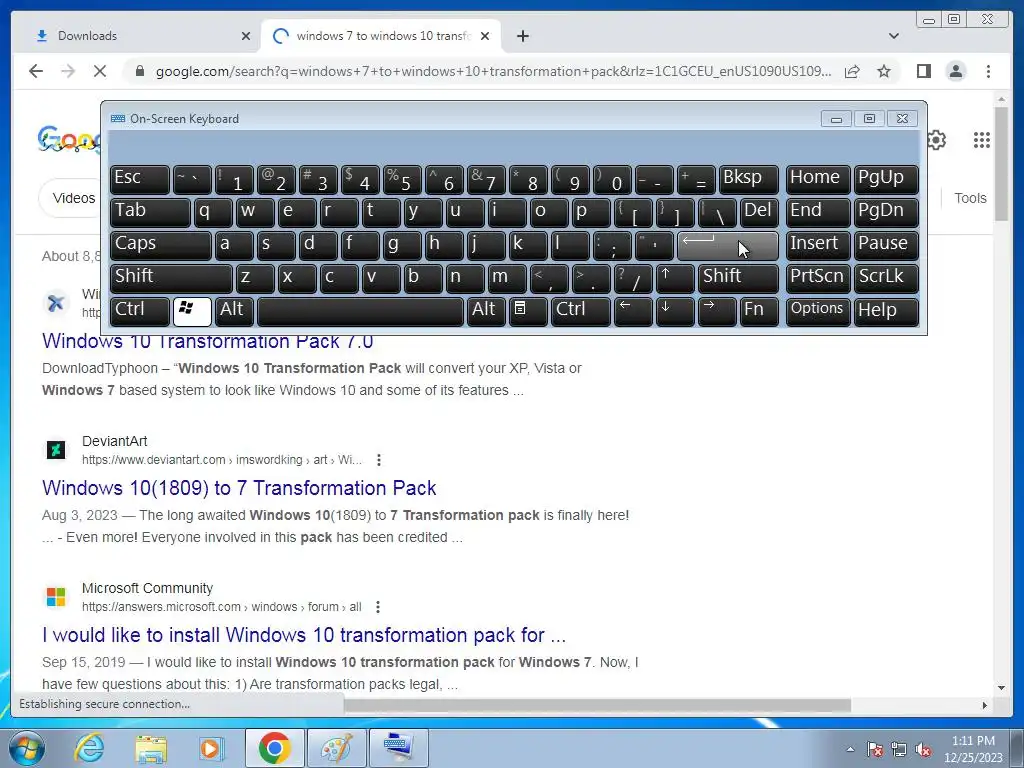Open Chrome's three-dot menu
This screenshot has height=768, width=1024.
pyautogui.click(x=988, y=71)
